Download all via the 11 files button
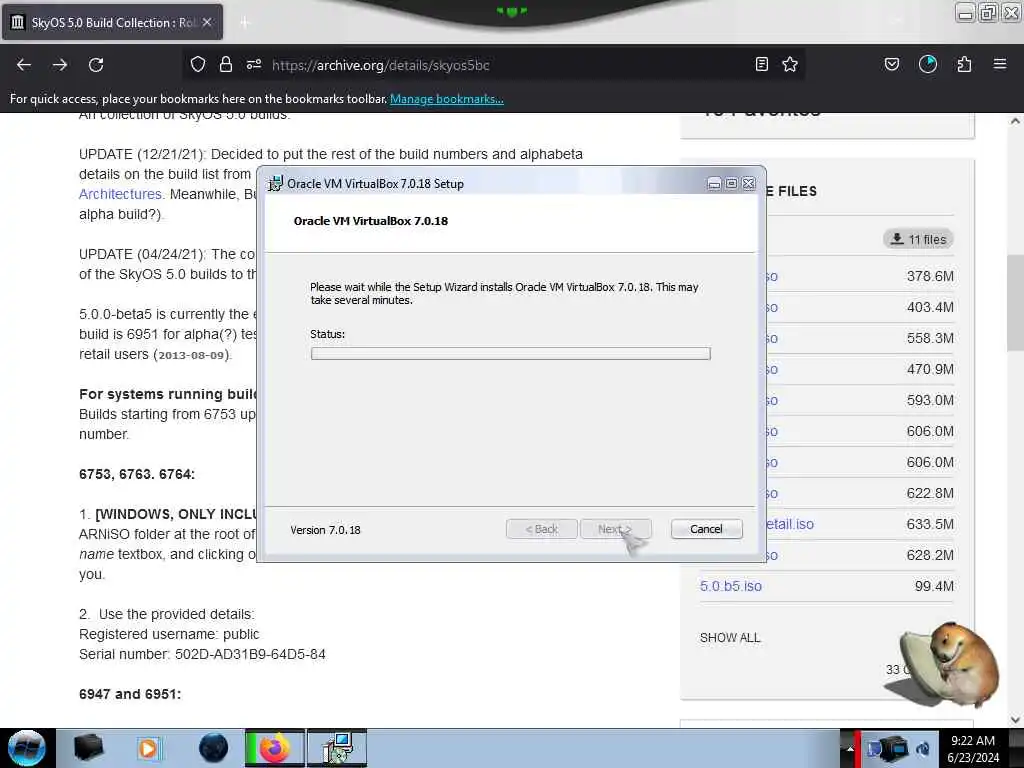Viewport: 1024px width, 768px height. pos(918,239)
